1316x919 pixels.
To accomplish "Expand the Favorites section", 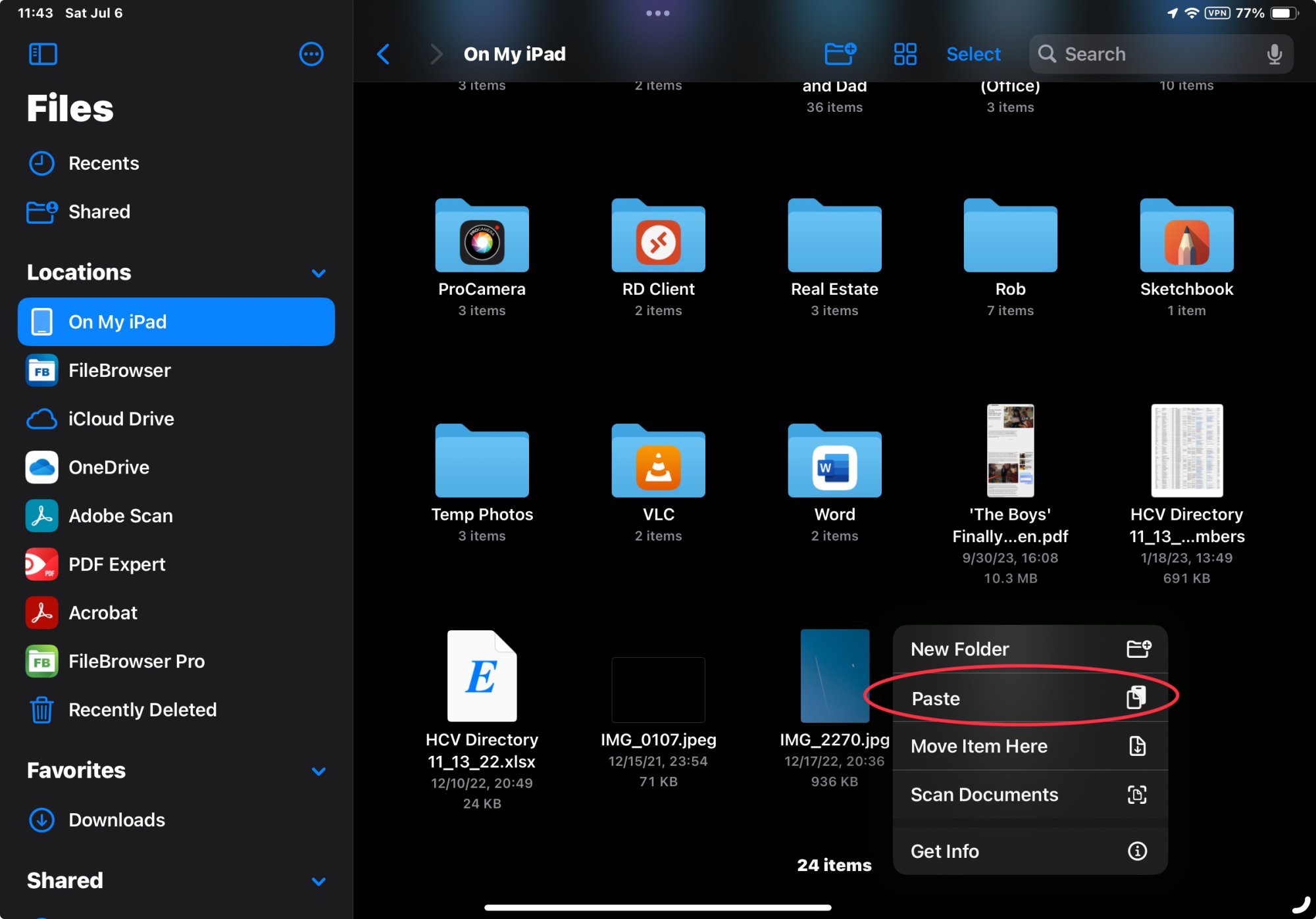I will tap(320, 770).
